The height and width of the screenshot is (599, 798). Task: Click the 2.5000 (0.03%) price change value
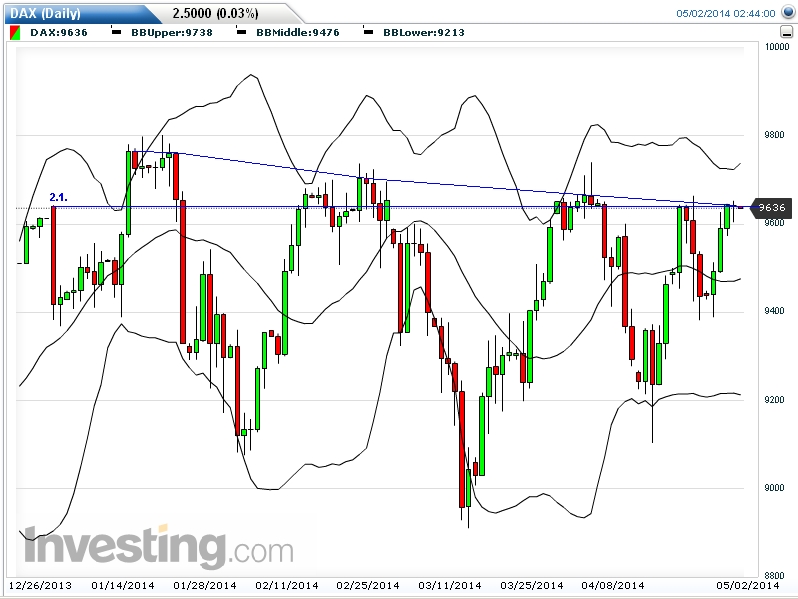click(x=215, y=13)
